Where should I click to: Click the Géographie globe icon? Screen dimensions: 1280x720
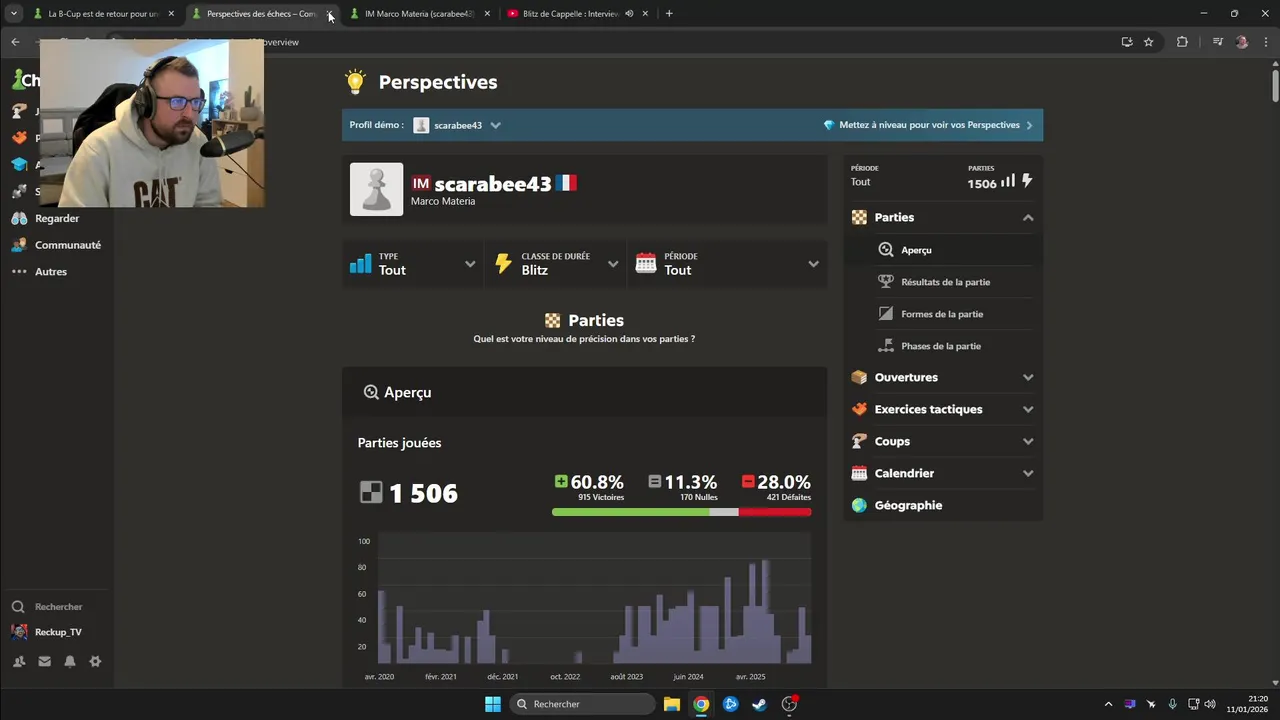tap(859, 505)
